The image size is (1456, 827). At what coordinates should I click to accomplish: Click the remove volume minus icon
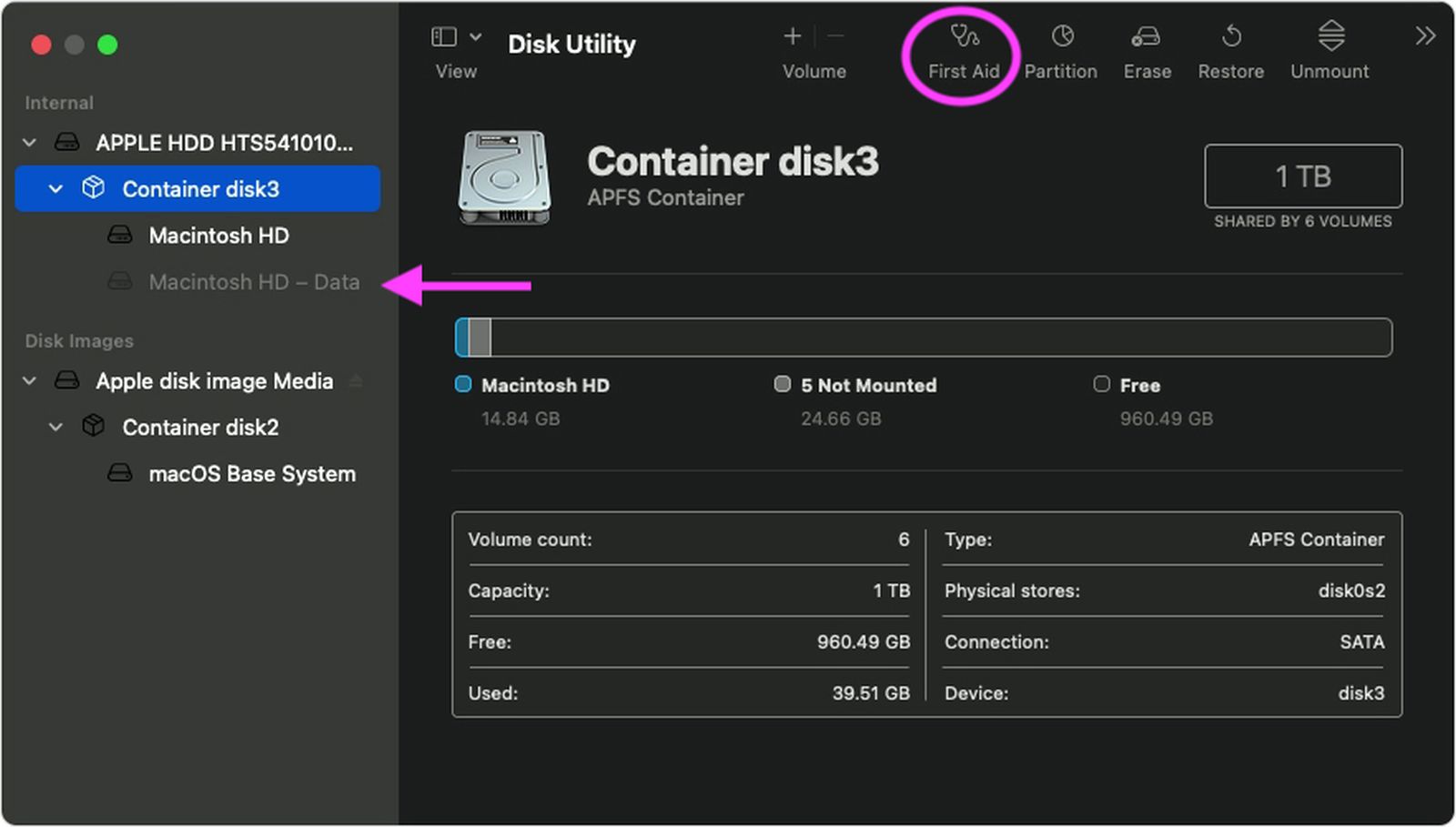[835, 36]
